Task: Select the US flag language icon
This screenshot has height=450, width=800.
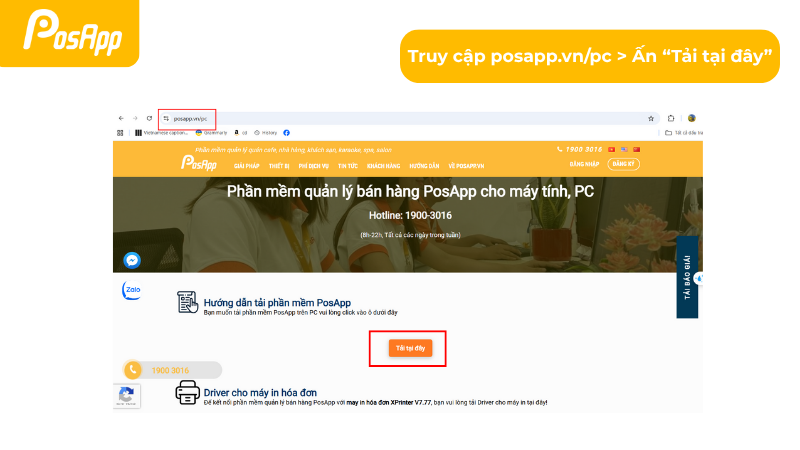Action: coord(624,149)
